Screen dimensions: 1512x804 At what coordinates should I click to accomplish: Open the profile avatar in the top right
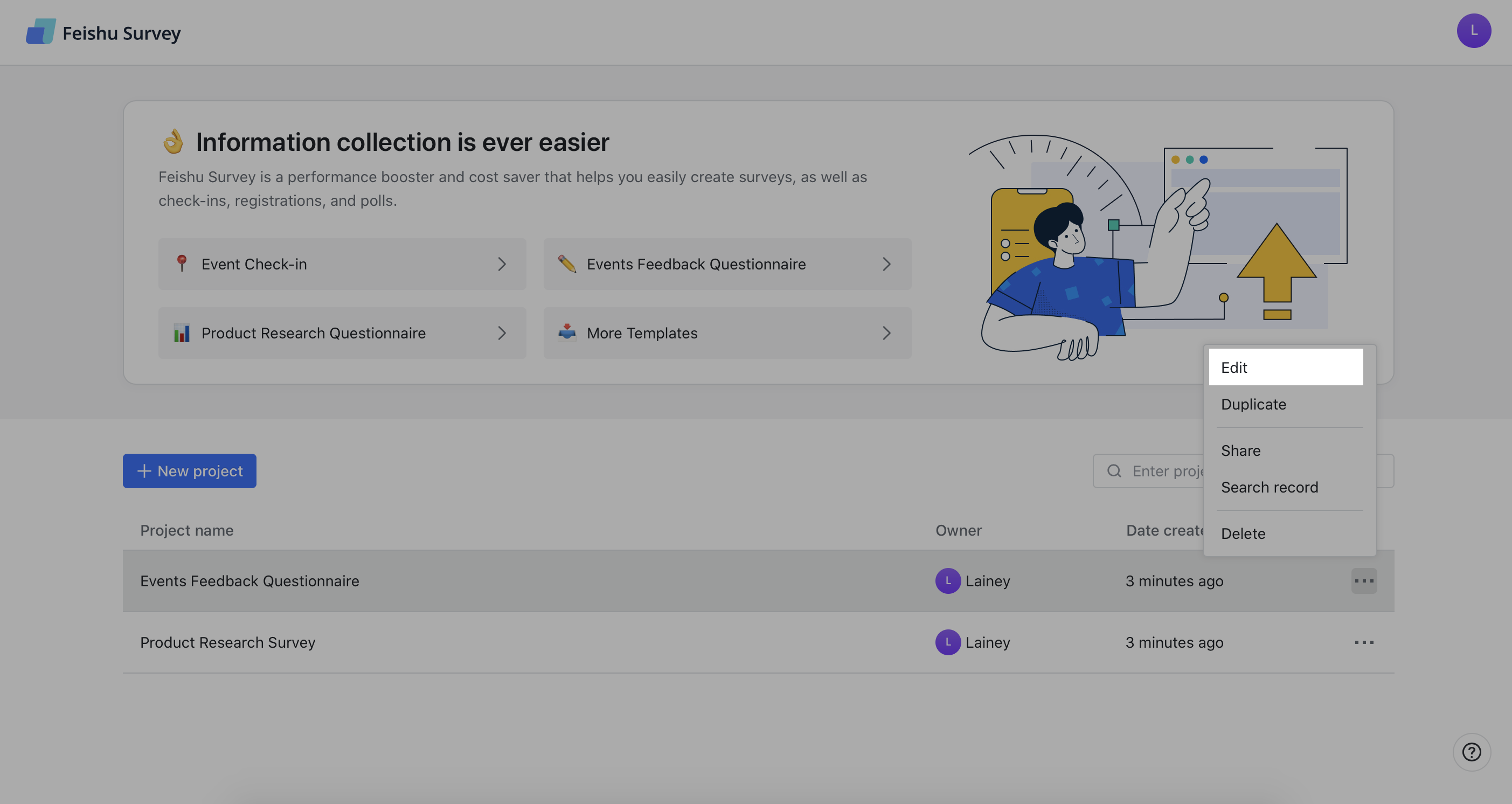[x=1474, y=31]
